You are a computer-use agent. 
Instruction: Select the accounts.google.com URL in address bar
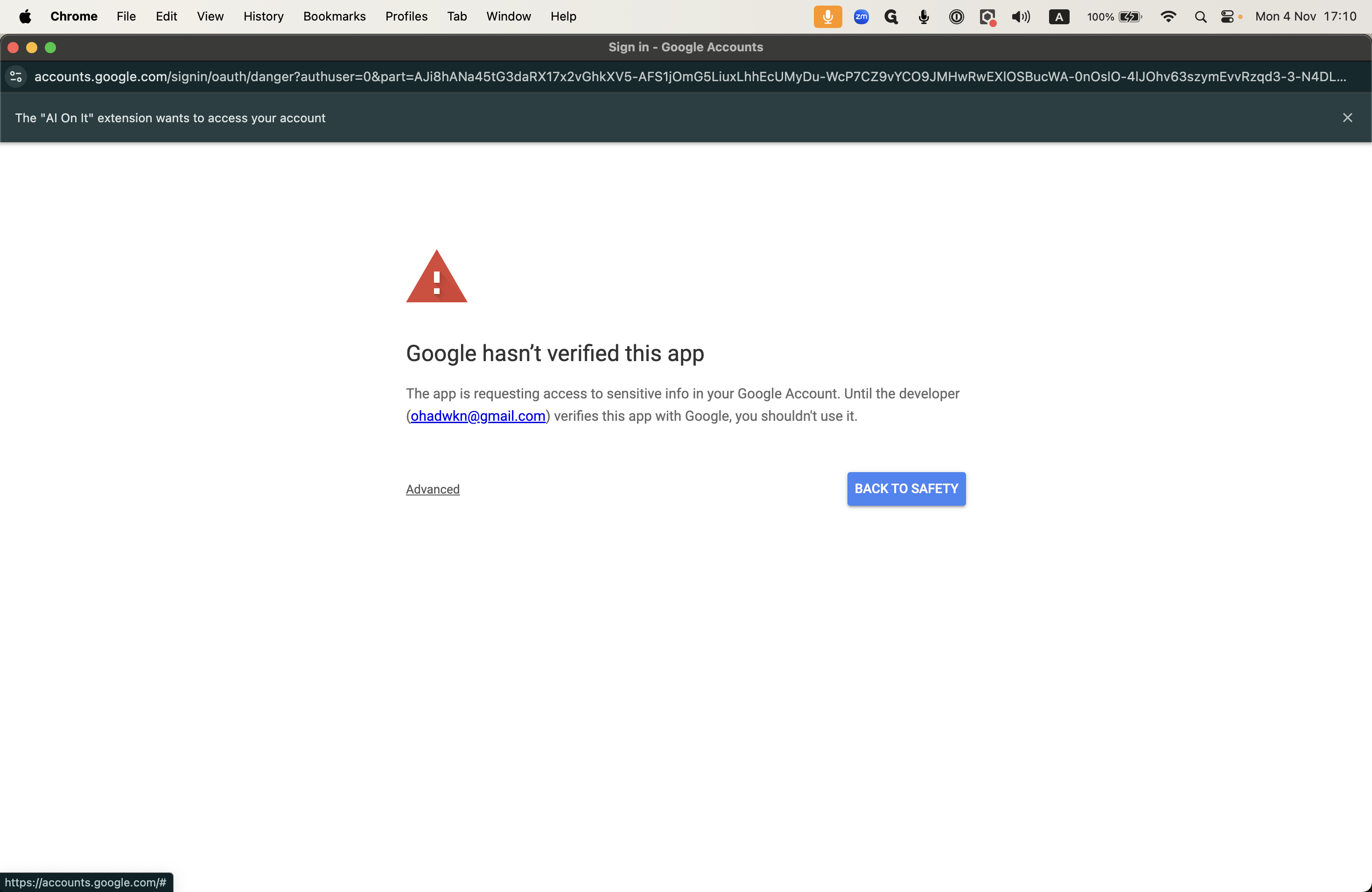(690, 77)
